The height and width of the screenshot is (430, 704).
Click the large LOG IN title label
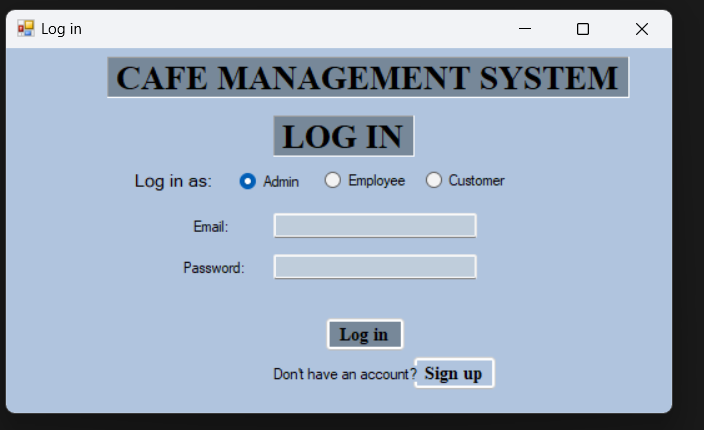pyautogui.click(x=343, y=137)
